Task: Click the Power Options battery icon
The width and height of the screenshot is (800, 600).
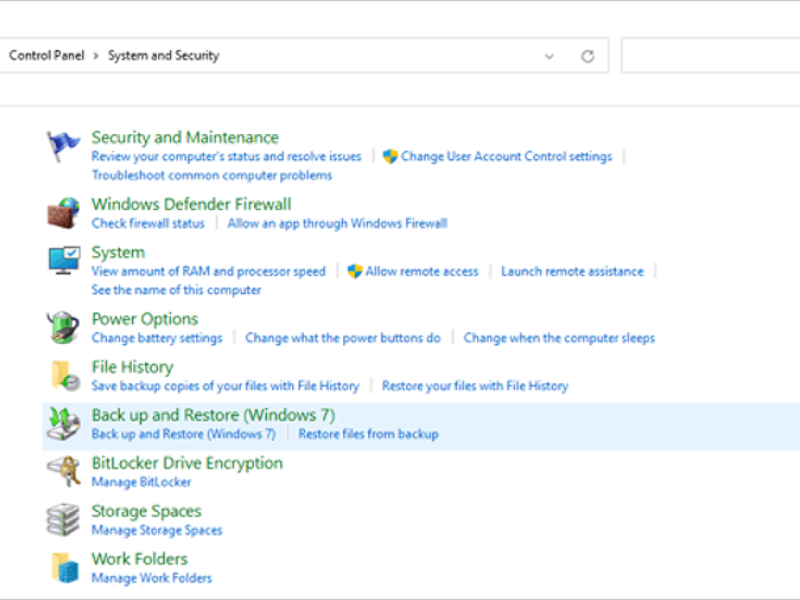Action: 63,327
